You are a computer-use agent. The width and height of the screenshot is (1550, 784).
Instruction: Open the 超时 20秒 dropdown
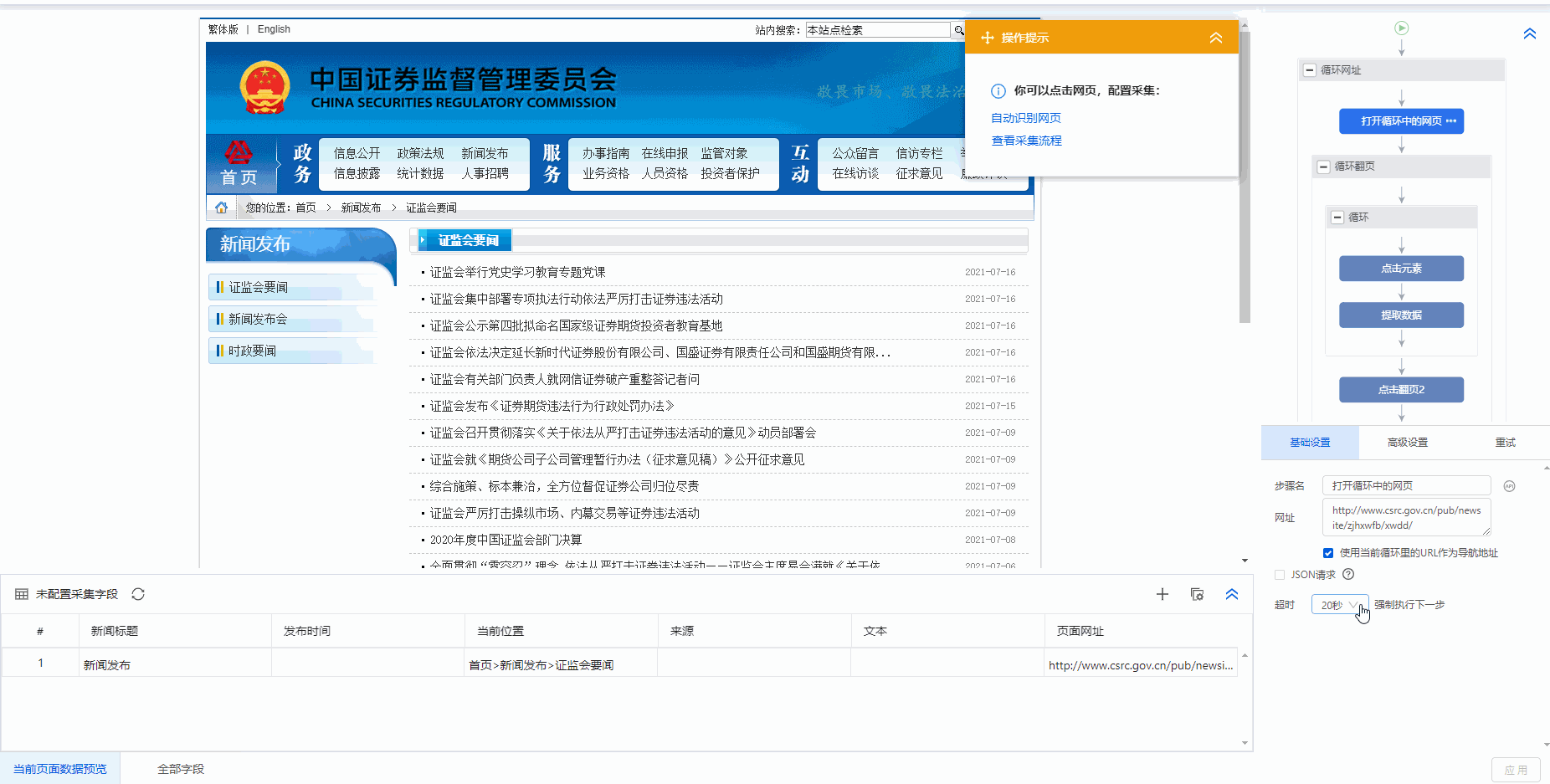tap(1339, 605)
